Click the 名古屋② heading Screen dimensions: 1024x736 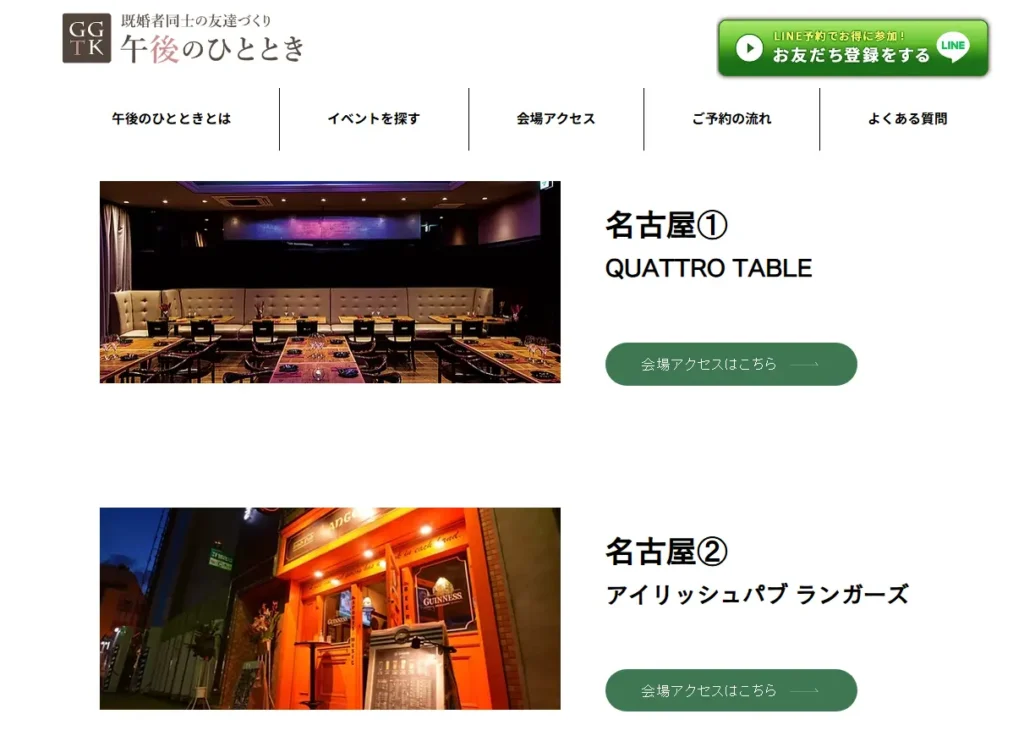click(x=666, y=551)
